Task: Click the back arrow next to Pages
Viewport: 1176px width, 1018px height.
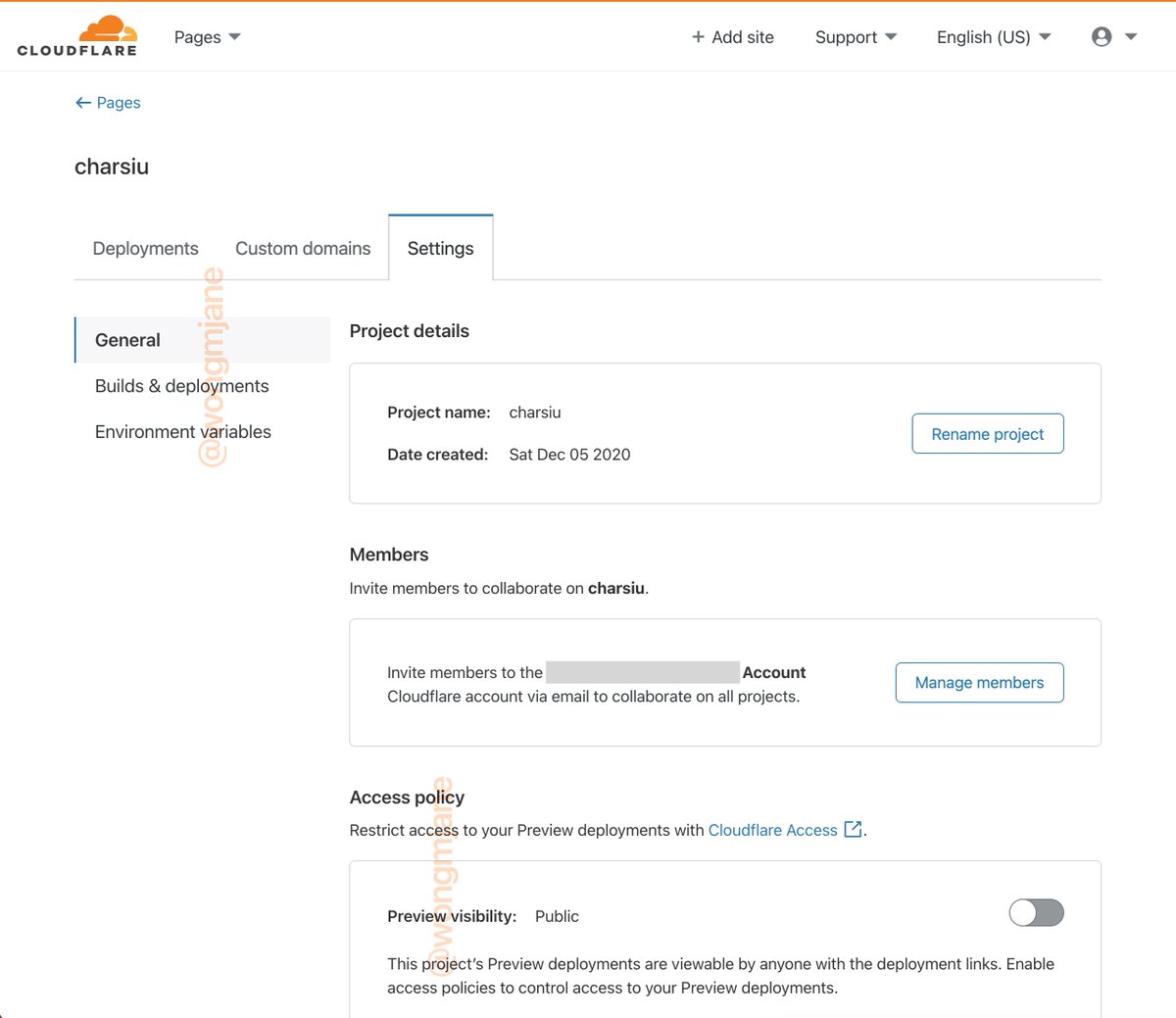Action: pos(83,103)
